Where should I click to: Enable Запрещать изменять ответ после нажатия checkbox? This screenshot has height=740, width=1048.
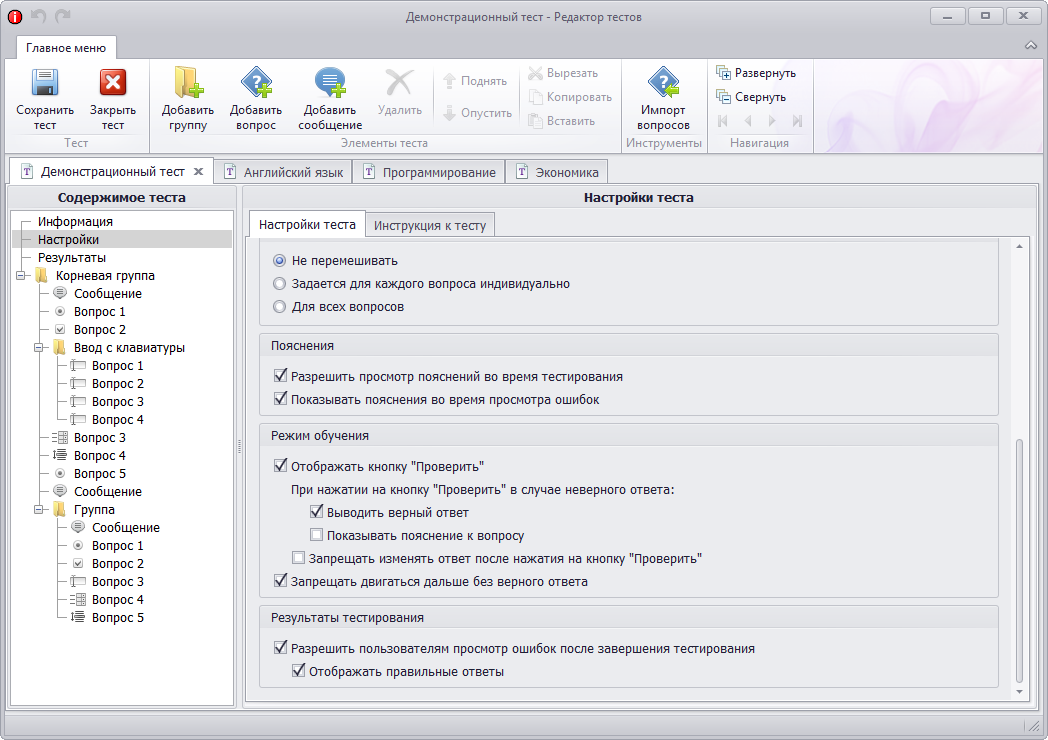(298, 558)
